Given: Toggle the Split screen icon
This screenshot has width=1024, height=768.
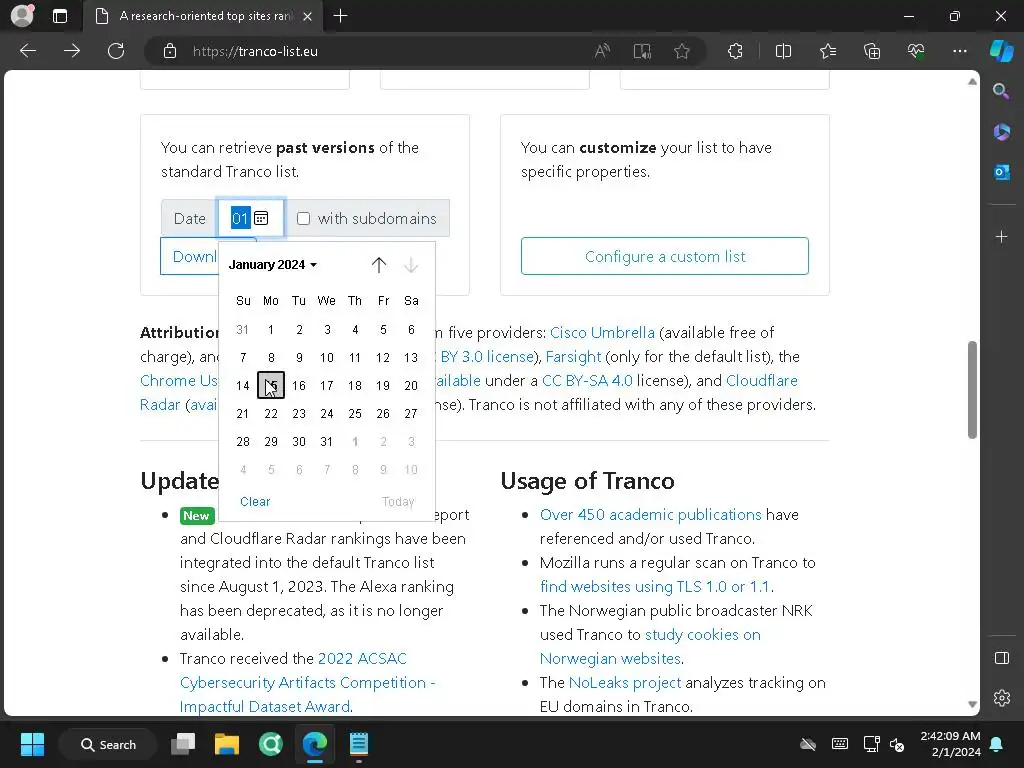Looking at the screenshot, I should coord(783,51).
